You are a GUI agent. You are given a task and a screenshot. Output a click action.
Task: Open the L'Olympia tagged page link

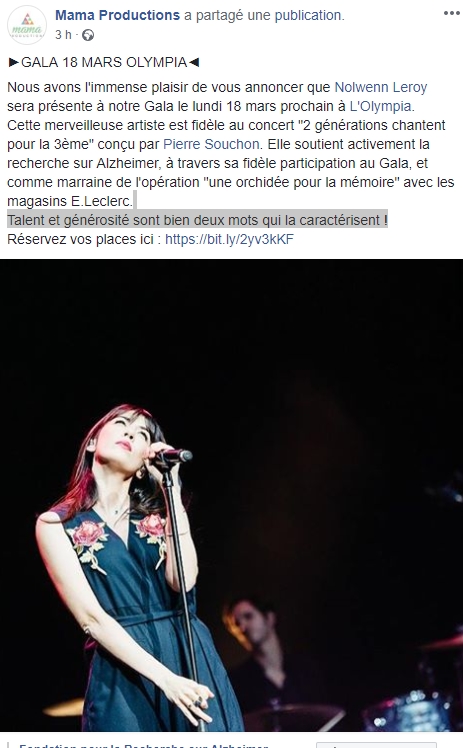[381, 106]
